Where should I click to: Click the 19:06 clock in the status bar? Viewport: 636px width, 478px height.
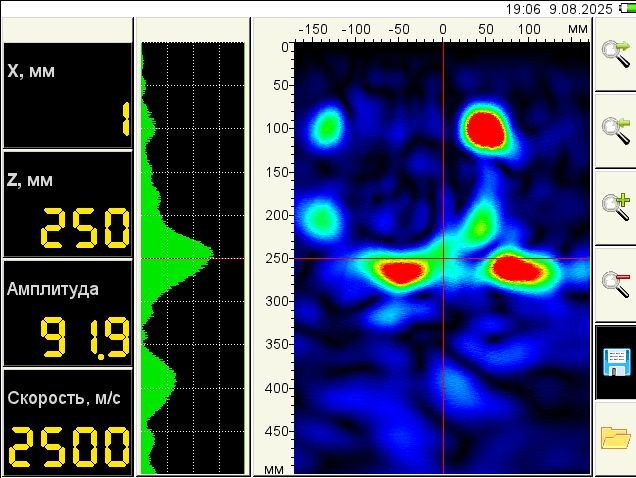tap(524, 8)
